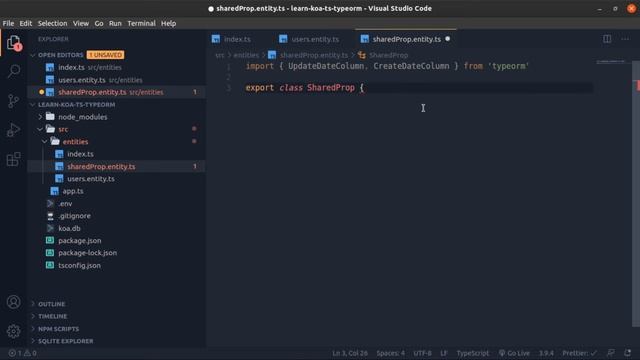Click LF end of line selector
The height and width of the screenshot is (360, 640).
click(444, 353)
